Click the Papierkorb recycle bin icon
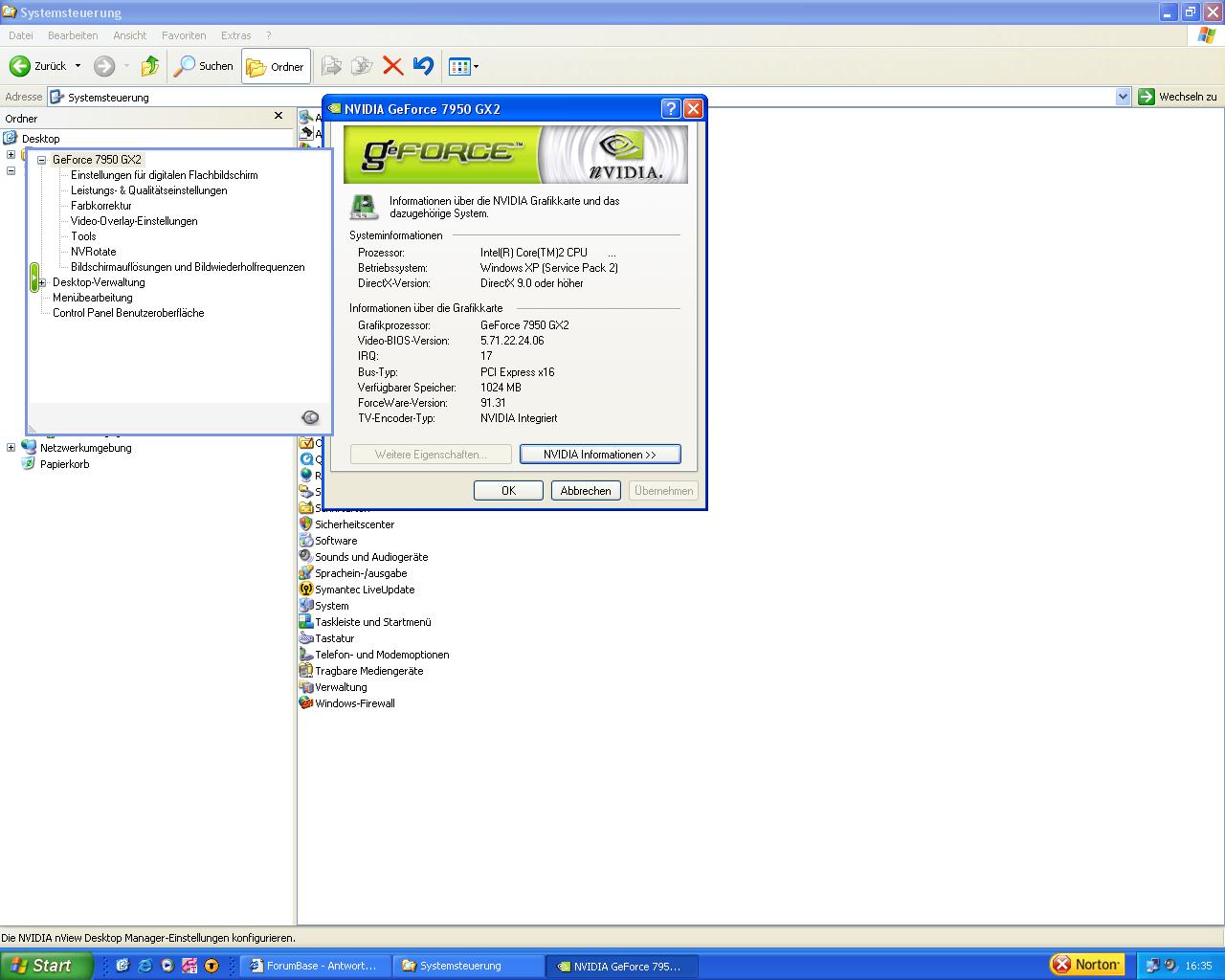Screen dimensions: 1225x980 tap(29, 464)
